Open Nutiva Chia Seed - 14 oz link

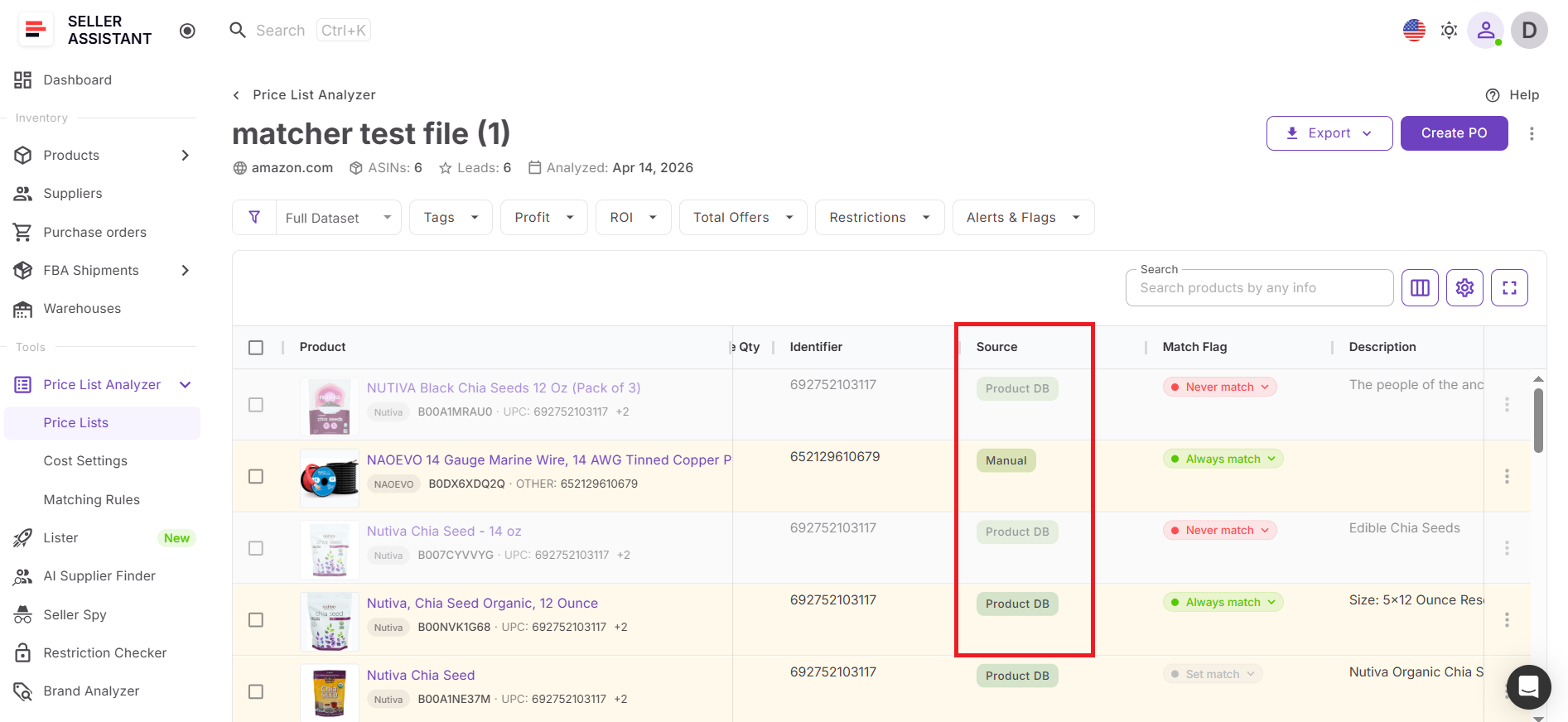(444, 532)
